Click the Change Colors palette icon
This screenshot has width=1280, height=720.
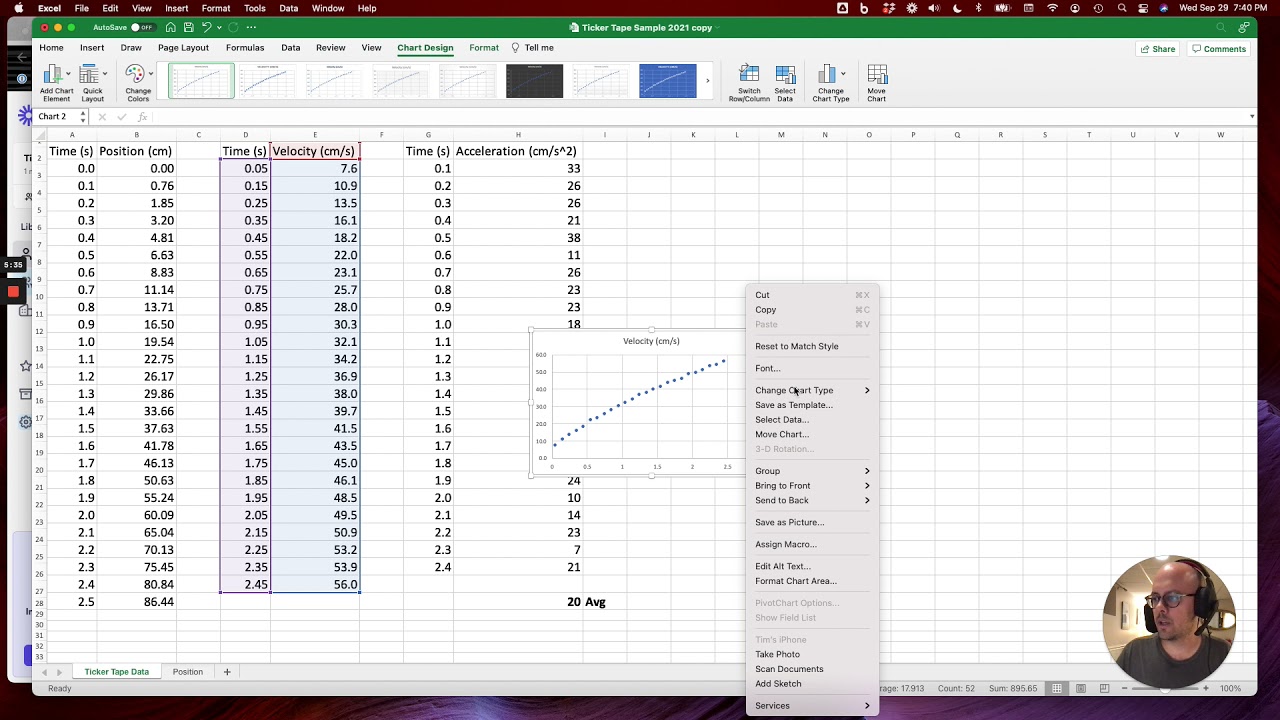pyautogui.click(x=134, y=74)
